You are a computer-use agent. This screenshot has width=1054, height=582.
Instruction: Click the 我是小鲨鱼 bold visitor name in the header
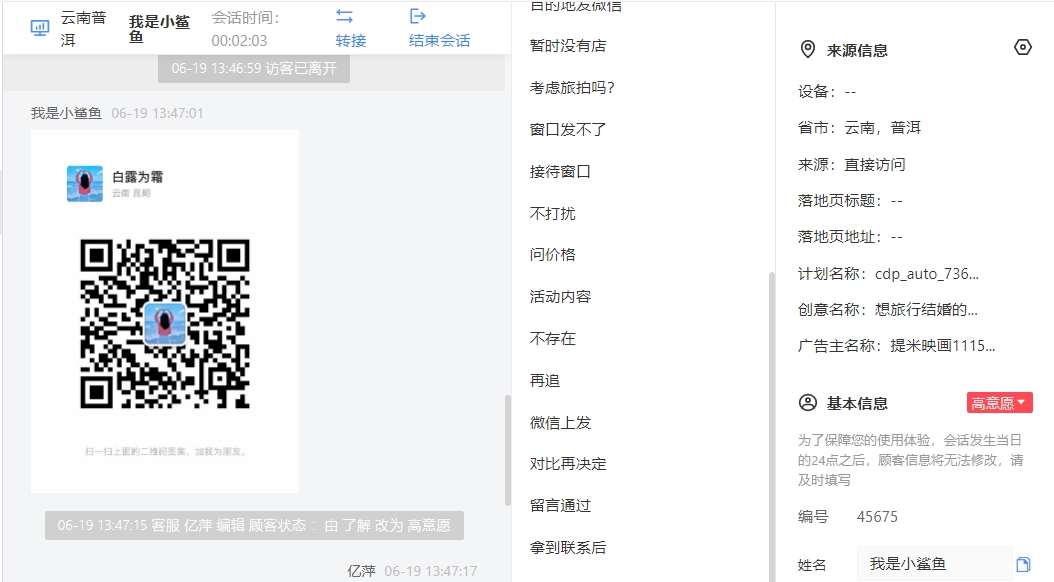point(159,29)
